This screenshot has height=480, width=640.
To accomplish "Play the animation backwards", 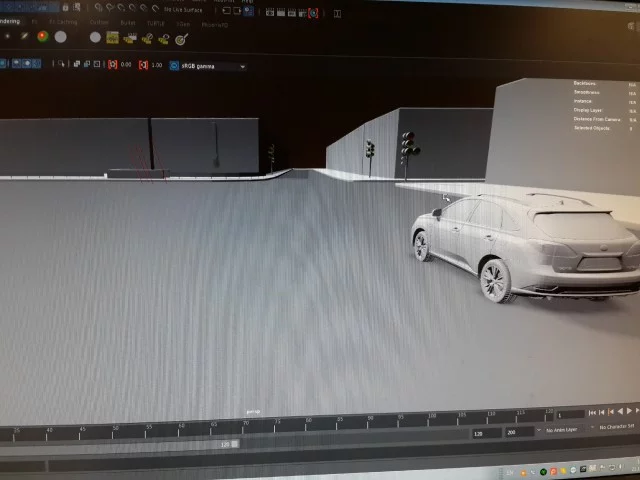I will [620, 411].
